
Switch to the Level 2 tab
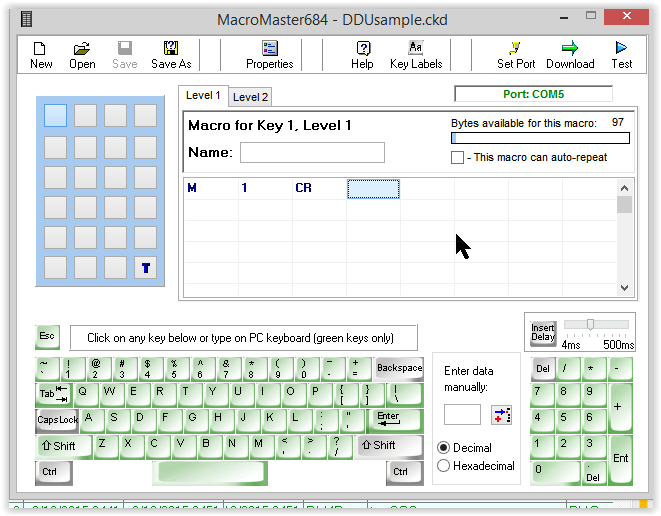250,97
